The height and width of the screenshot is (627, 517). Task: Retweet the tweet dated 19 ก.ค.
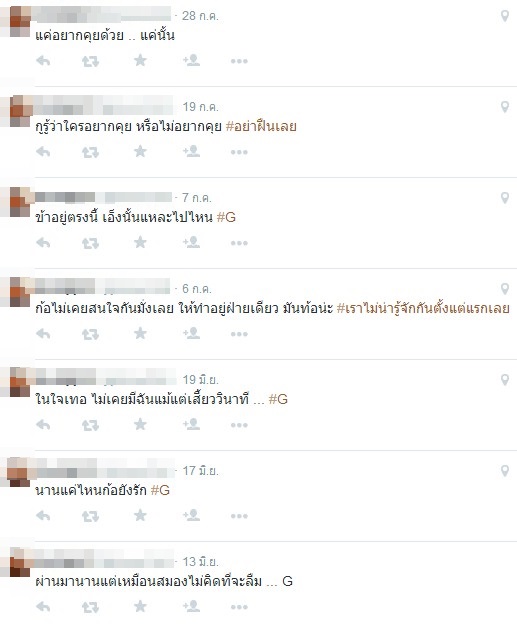(x=90, y=152)
